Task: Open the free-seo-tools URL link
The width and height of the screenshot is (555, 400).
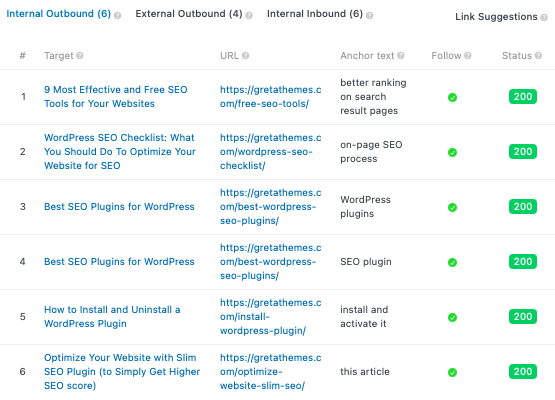Action: click(x=270, y=97)
